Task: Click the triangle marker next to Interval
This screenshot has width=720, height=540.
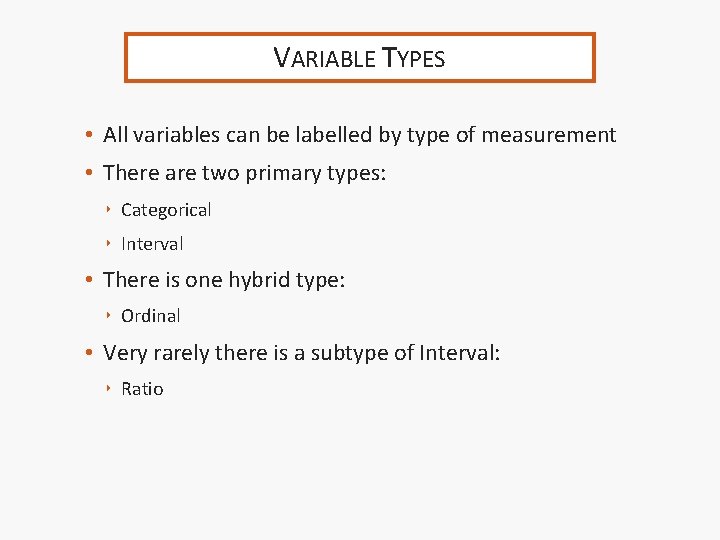Action: tap(108, 244)
